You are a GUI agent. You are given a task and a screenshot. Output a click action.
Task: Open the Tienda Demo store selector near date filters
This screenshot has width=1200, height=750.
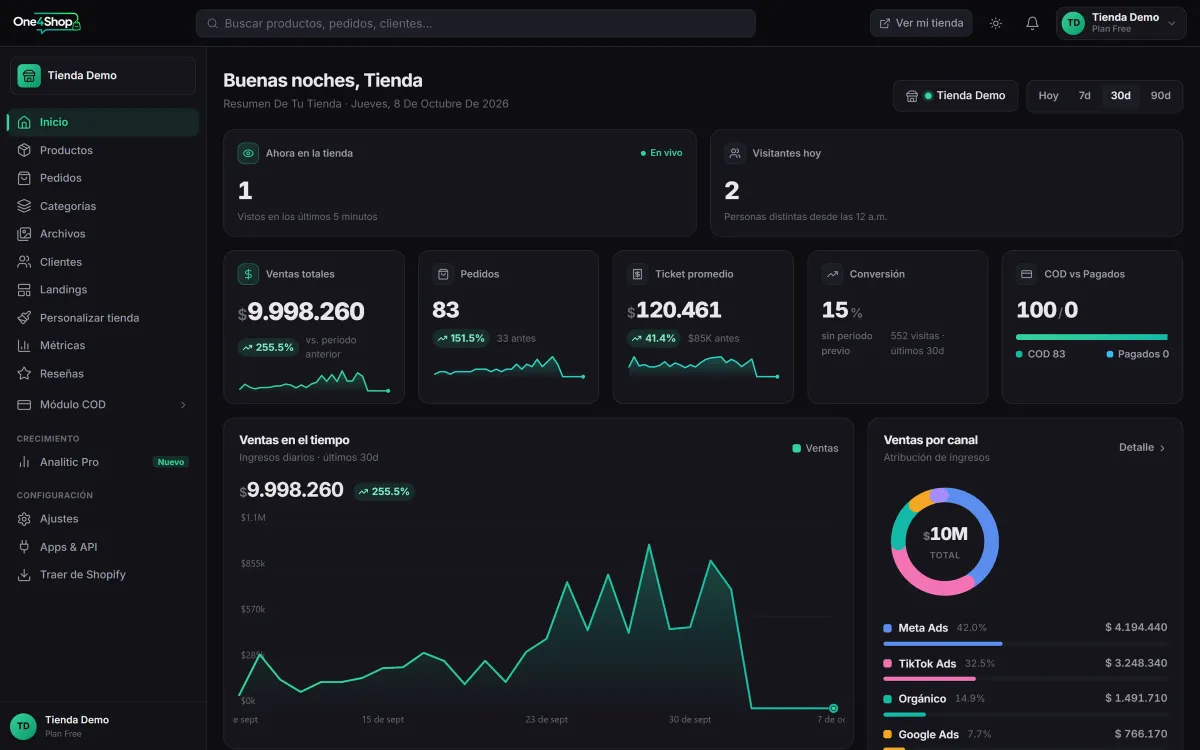click(x=956, y=96)
